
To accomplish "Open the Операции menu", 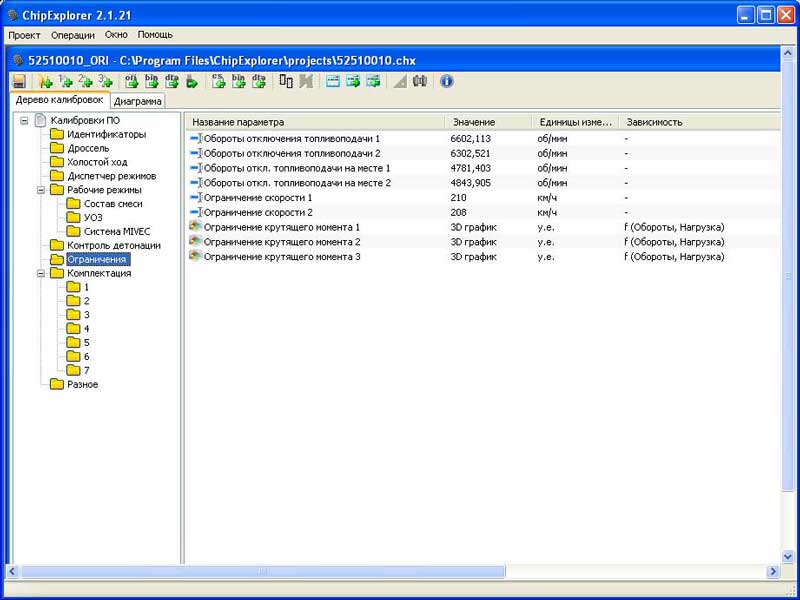I will (x=72, y=34).
